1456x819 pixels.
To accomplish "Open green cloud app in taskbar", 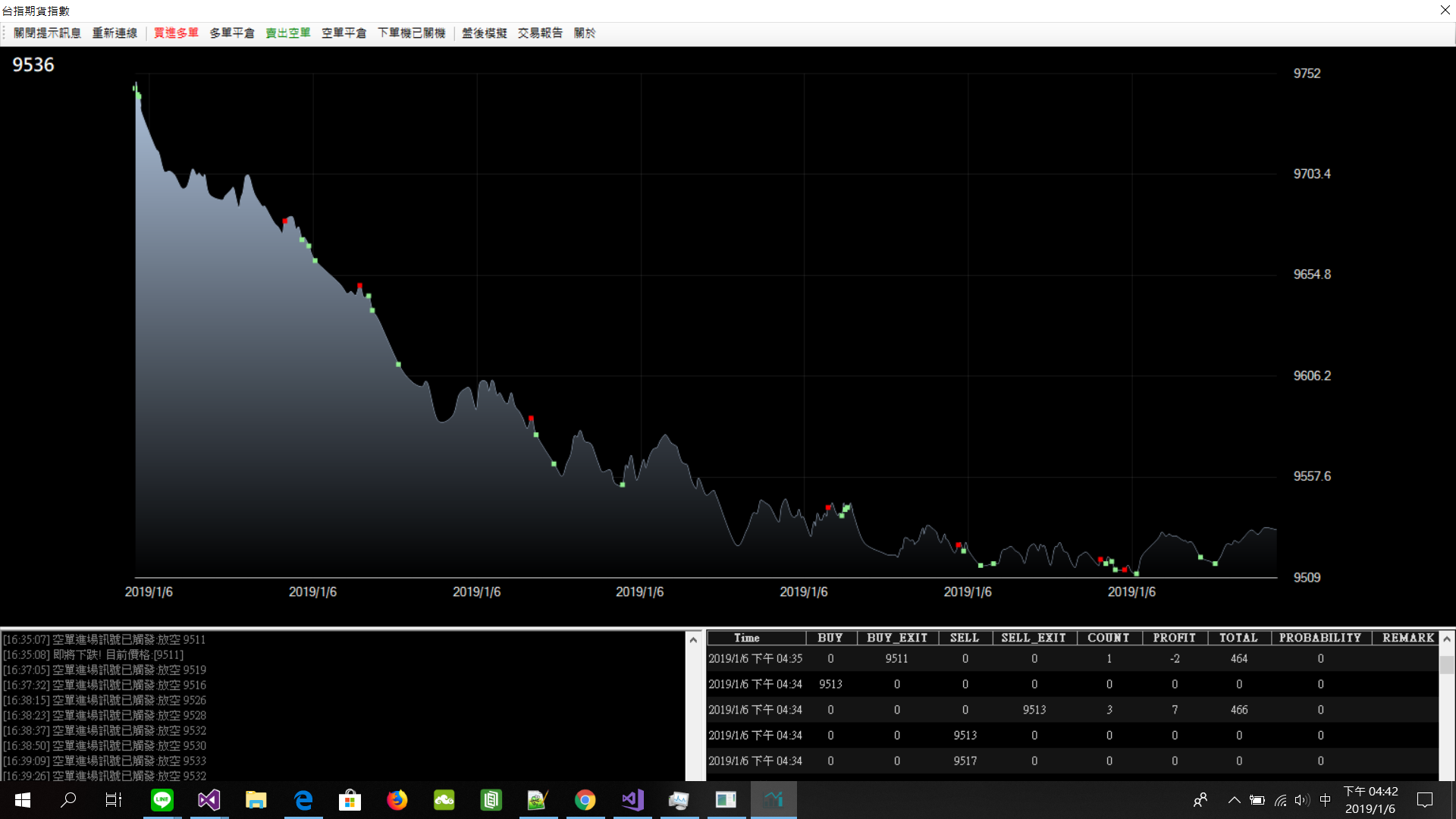I will 444,800.
